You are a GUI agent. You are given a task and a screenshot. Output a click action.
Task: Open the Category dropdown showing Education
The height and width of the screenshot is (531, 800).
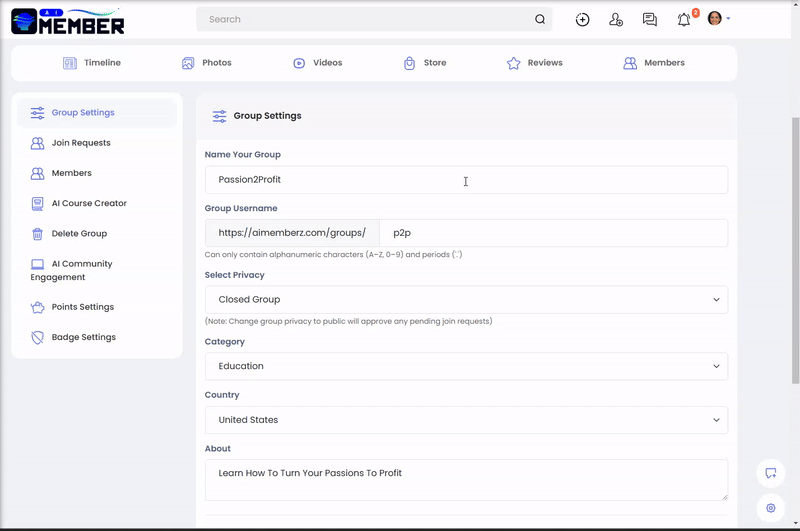click(x=466, y=366)
